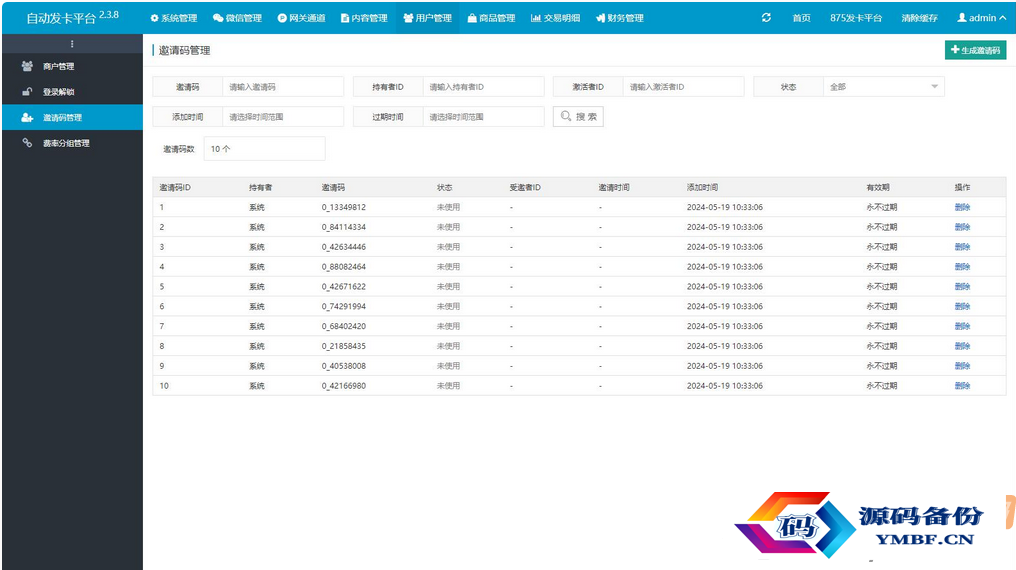This screenshot has height=570, width=1016.
Task: Open the 状态 dropdown showing 全部
Action: pos(884,87)
